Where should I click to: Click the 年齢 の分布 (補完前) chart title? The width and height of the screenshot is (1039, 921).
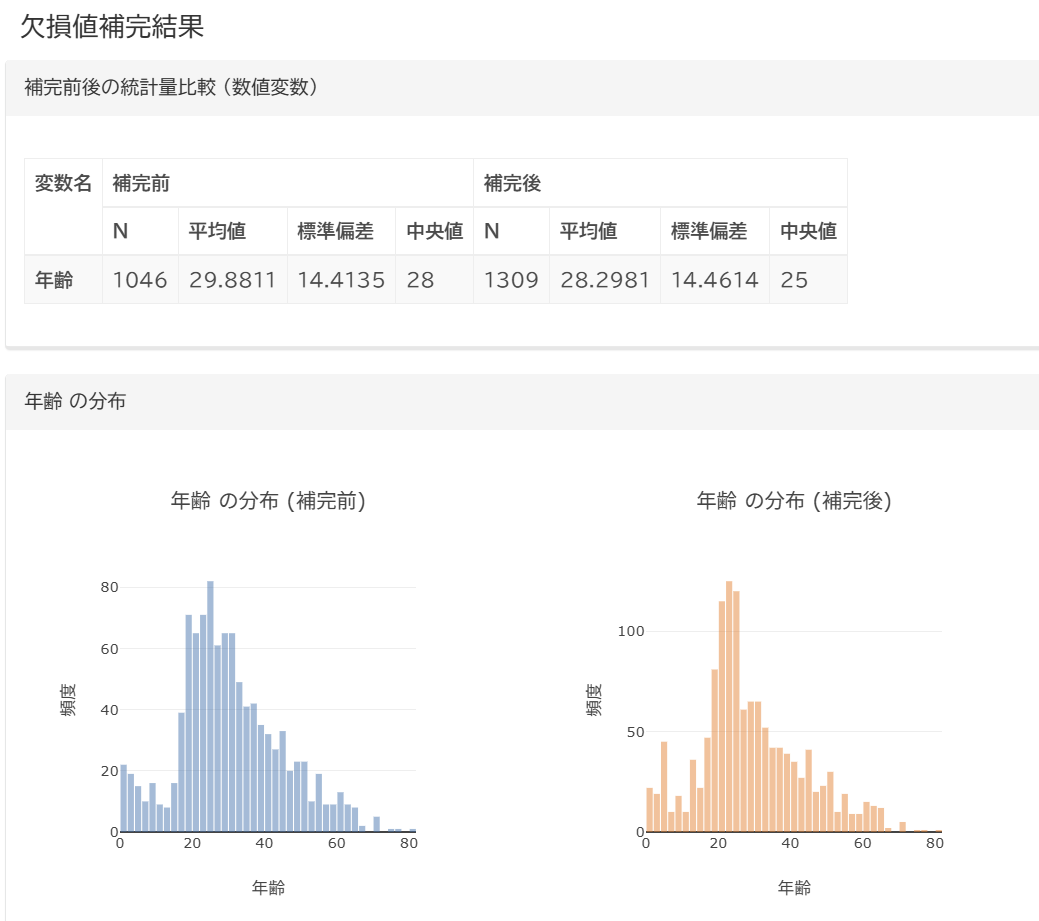pos(268,501)
